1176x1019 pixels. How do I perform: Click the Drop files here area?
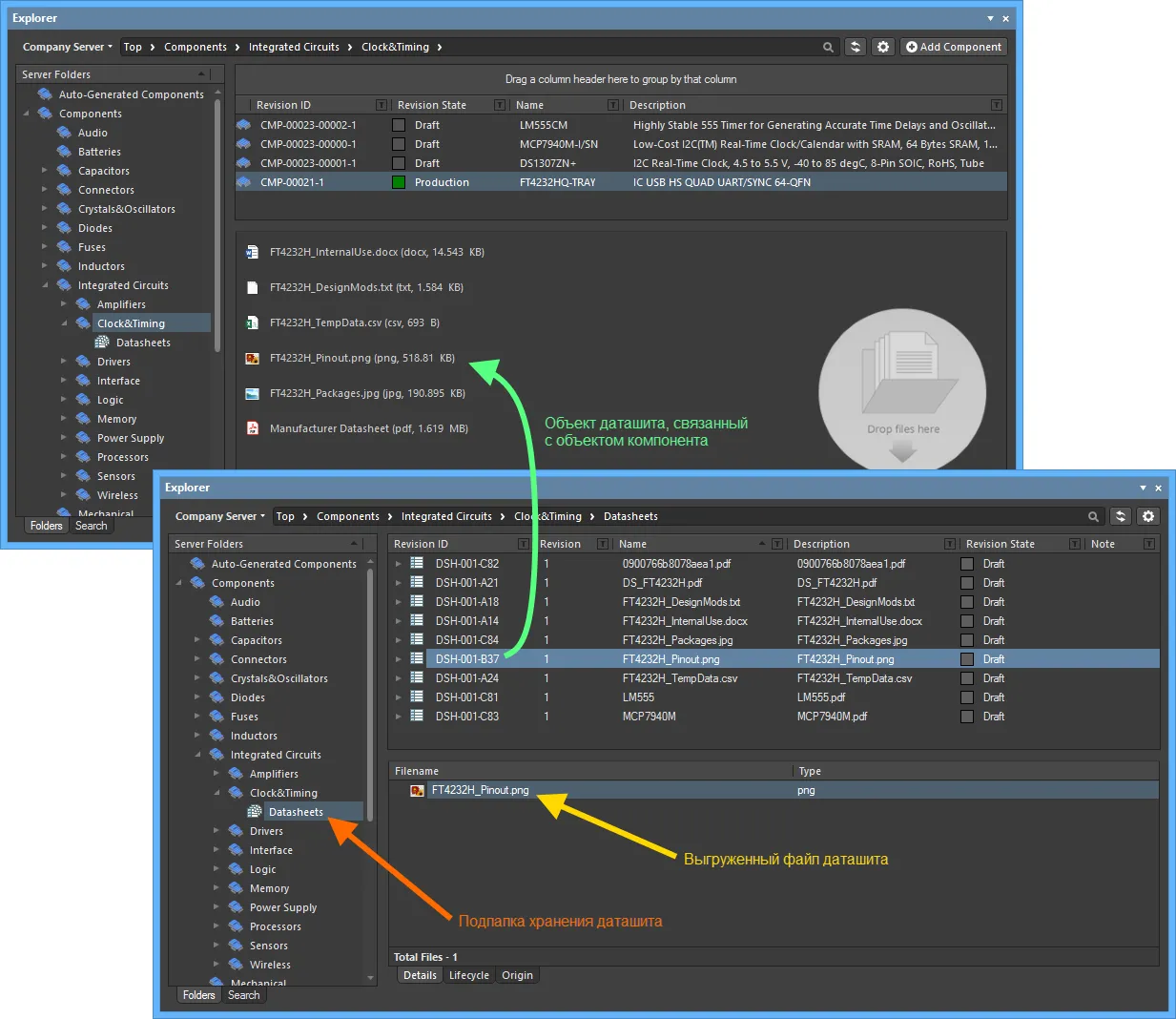tap(902, 391)
